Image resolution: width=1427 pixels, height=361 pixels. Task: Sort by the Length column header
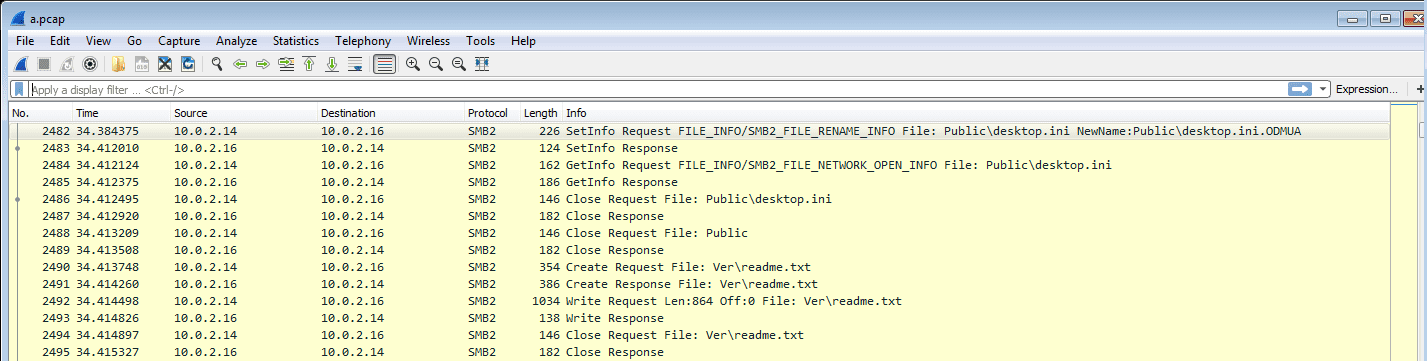coord(541,113)
